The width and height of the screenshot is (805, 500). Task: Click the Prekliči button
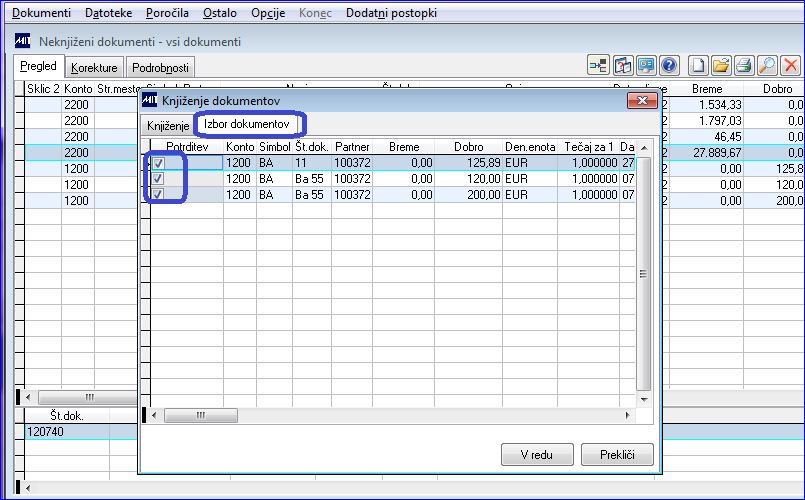617,455
